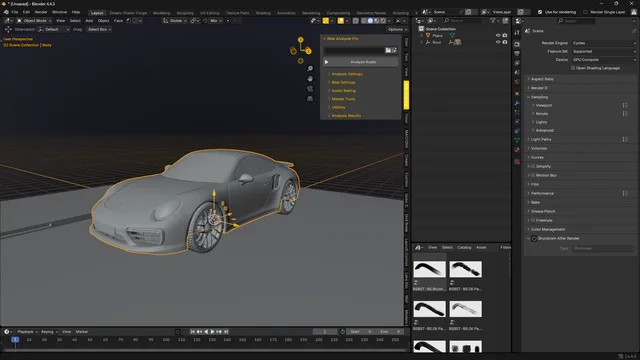Image resolution: width=640 pixels, height=360 pixels.
Task: Enable the Render Single Layer checkbox
Action: [x=586, y=12]
